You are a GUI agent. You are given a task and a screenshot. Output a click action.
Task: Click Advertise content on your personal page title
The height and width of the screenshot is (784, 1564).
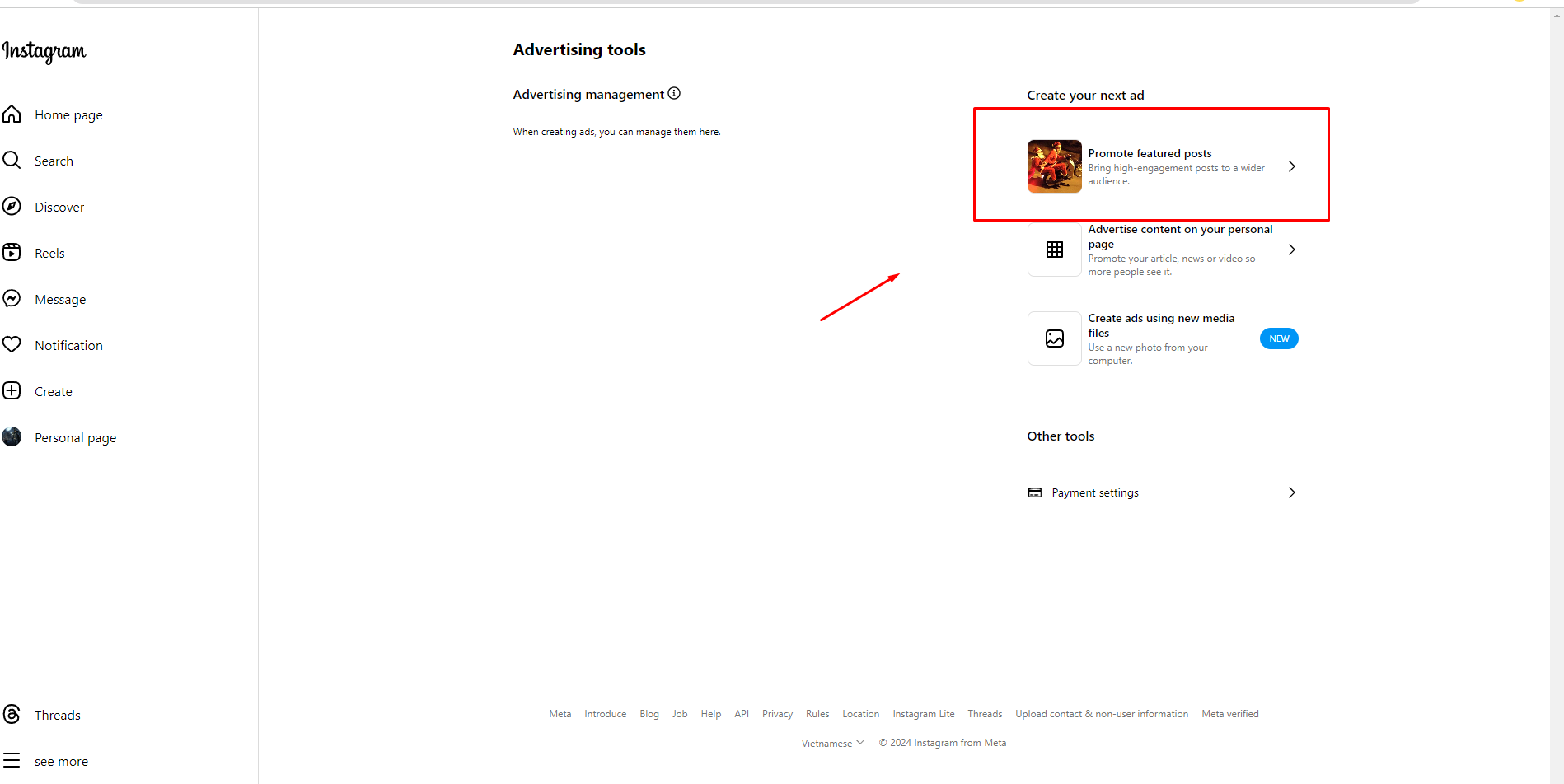pyautogui.click(x=1180, y=236)
